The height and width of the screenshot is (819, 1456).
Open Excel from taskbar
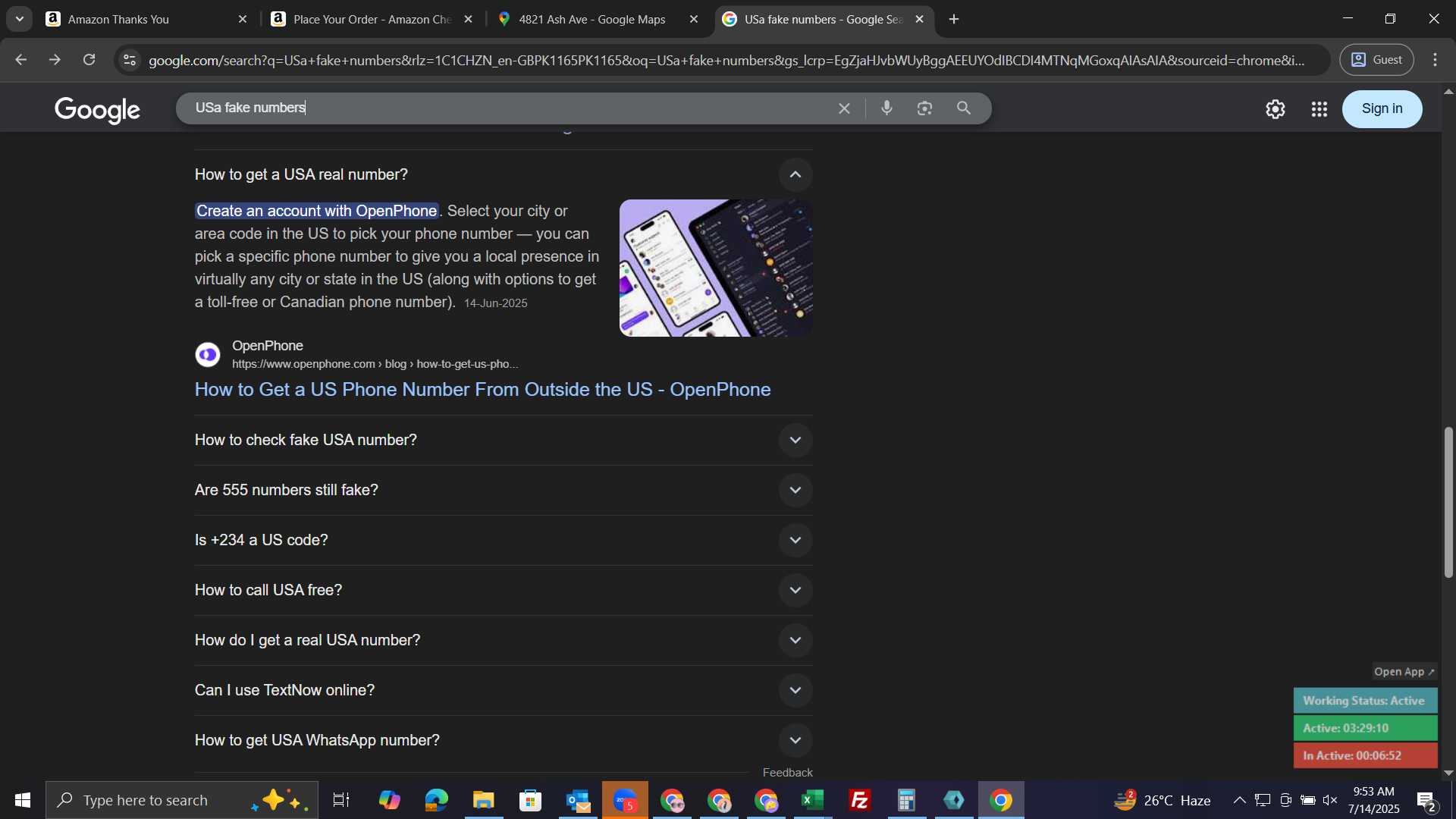click(813, 800)
